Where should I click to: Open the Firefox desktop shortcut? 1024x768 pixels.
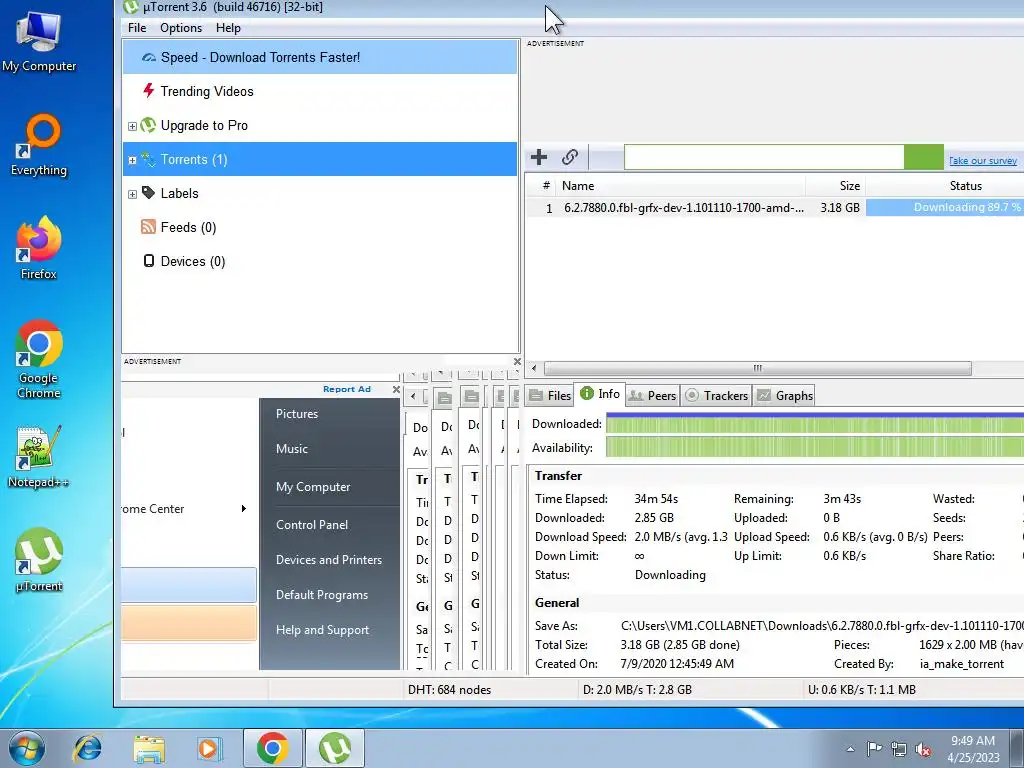pyautogui.click(x=39, y=248)
